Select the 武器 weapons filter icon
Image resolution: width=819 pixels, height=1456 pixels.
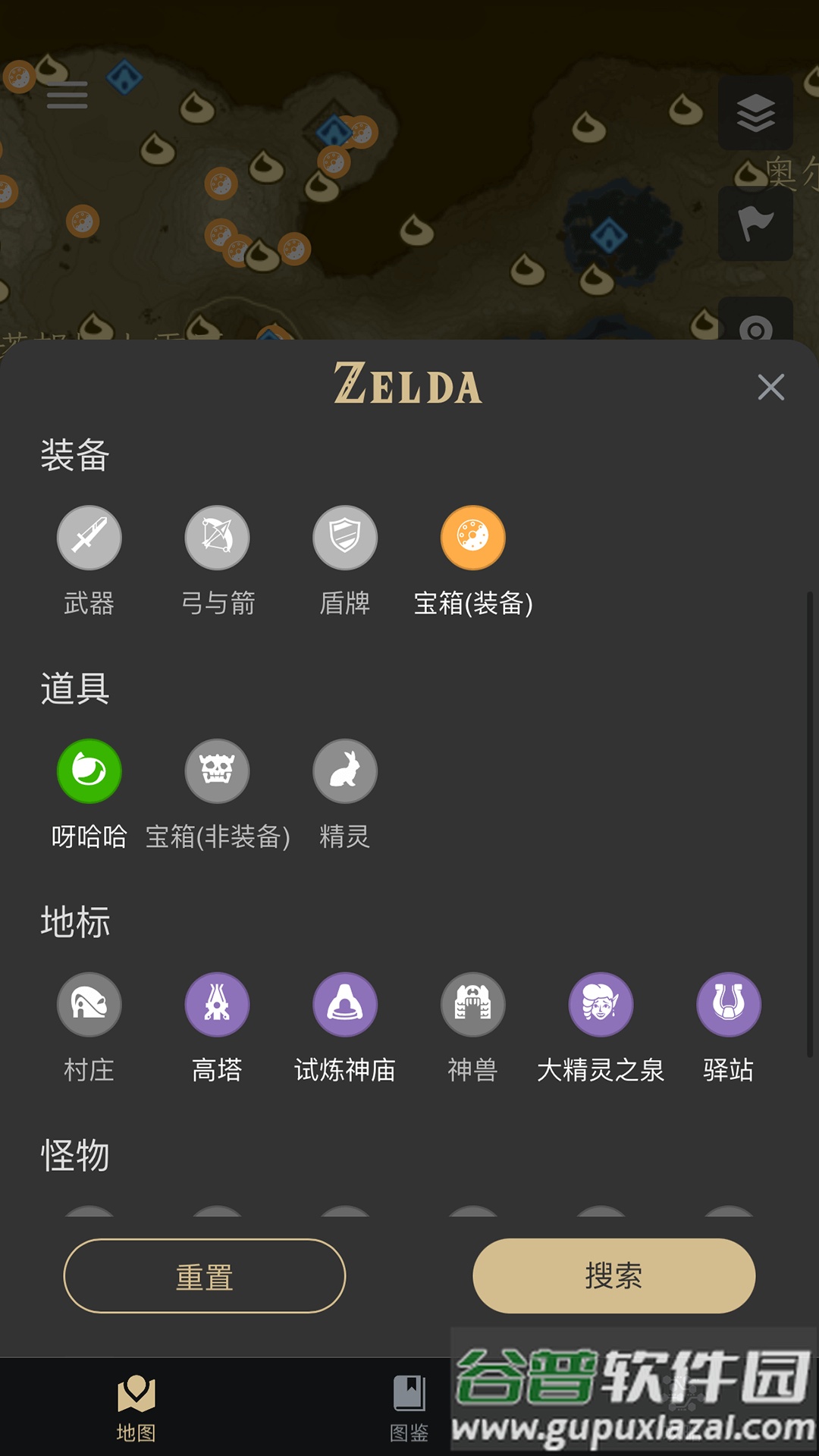point(90,537)
